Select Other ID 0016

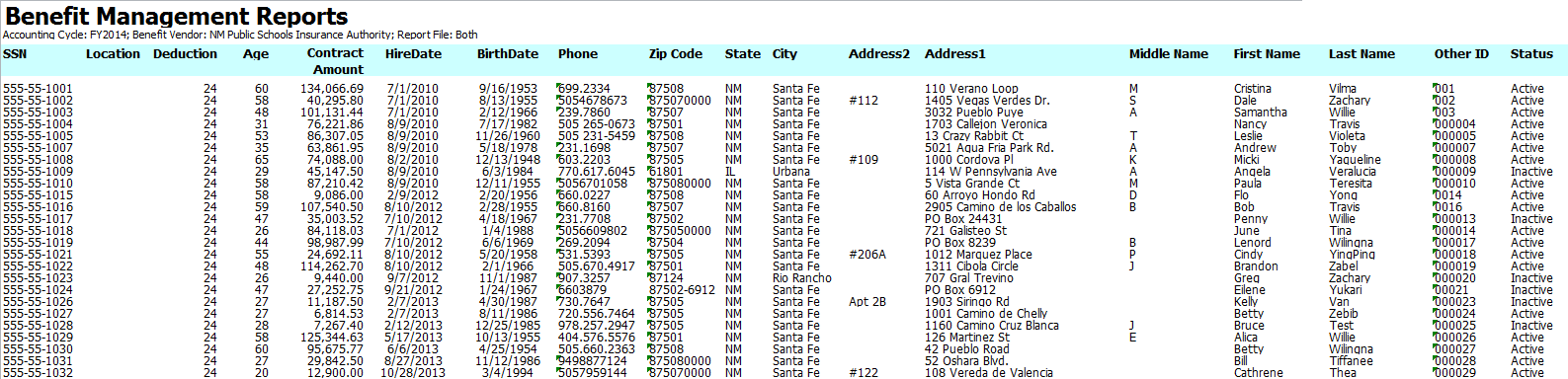(x=1448, y=207)
